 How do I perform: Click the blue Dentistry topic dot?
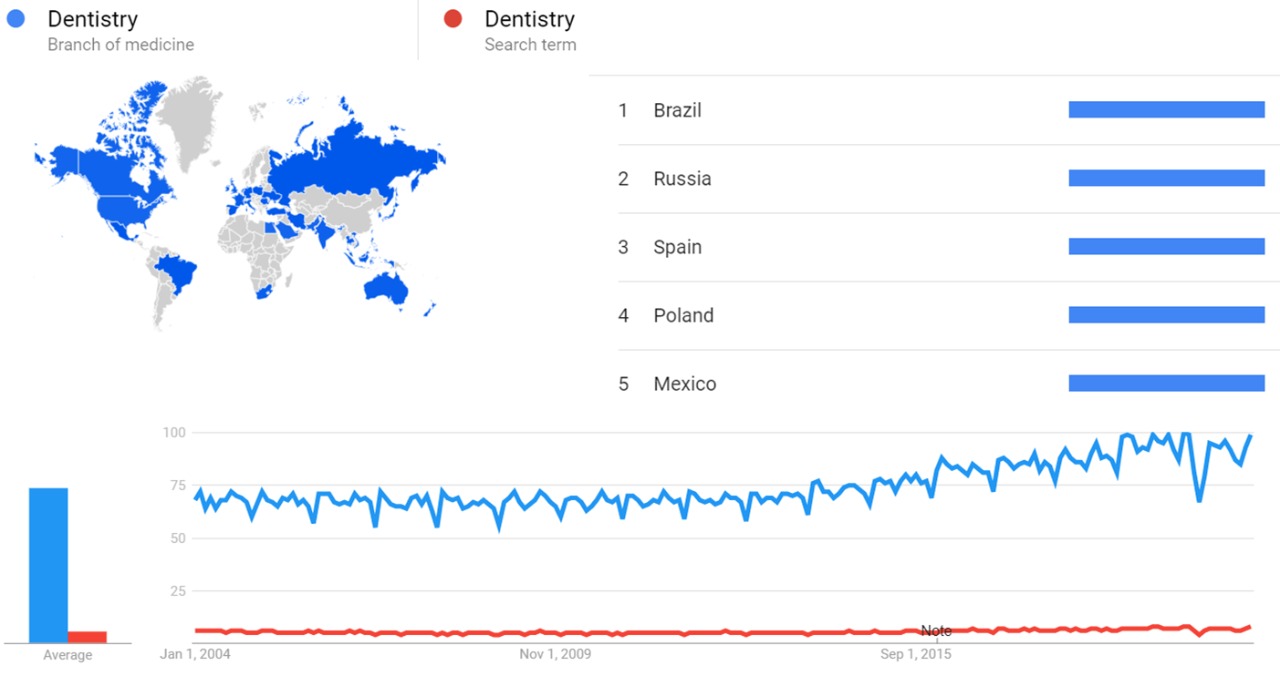[x=15, y=19]
